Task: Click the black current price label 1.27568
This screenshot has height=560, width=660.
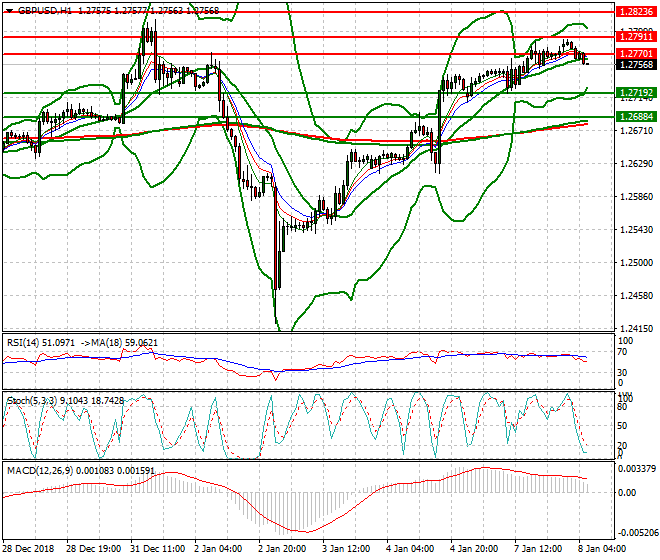Action: tap(636, 64)
